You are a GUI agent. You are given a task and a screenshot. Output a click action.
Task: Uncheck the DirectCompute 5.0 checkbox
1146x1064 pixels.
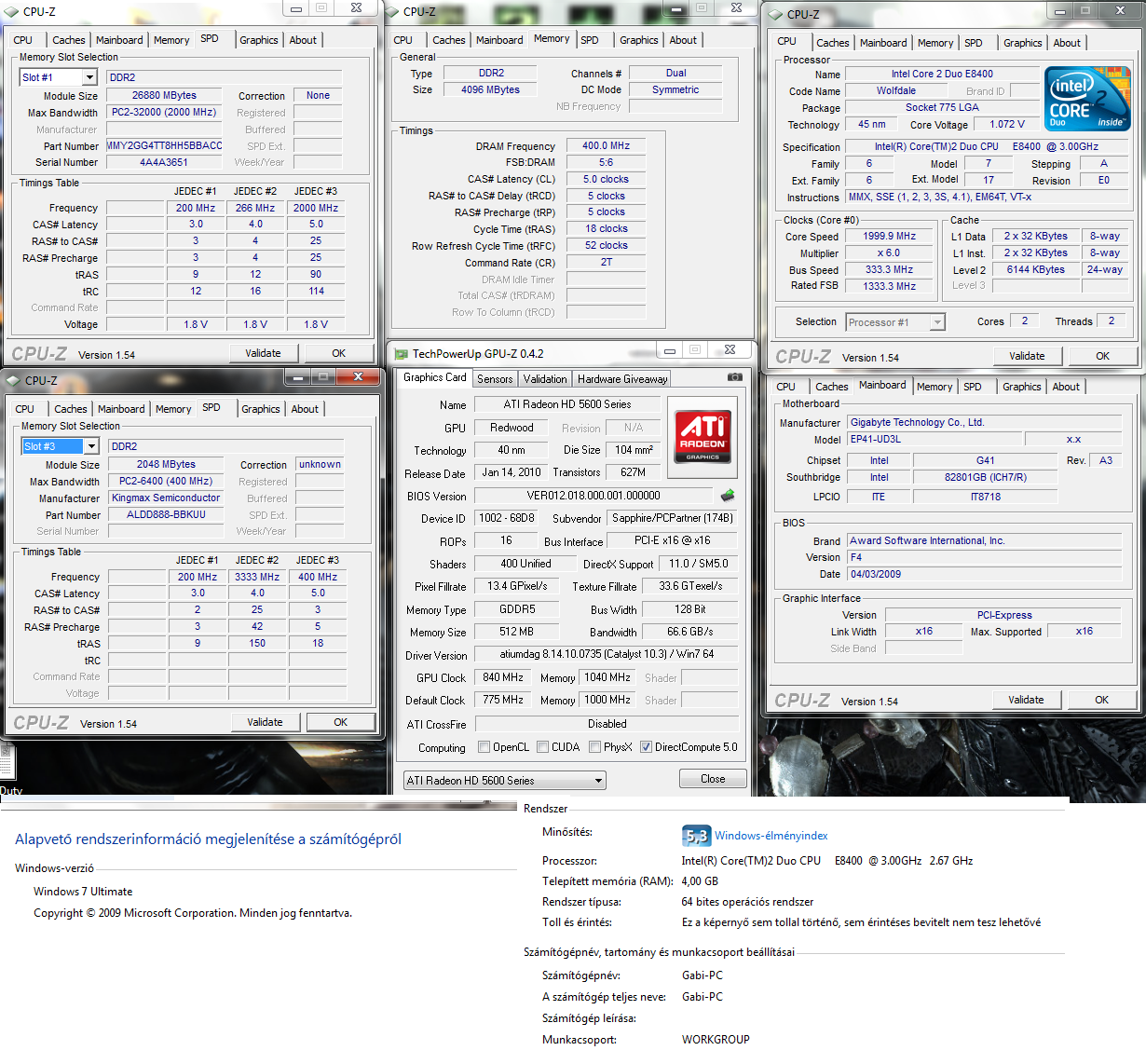pos(646,747)
